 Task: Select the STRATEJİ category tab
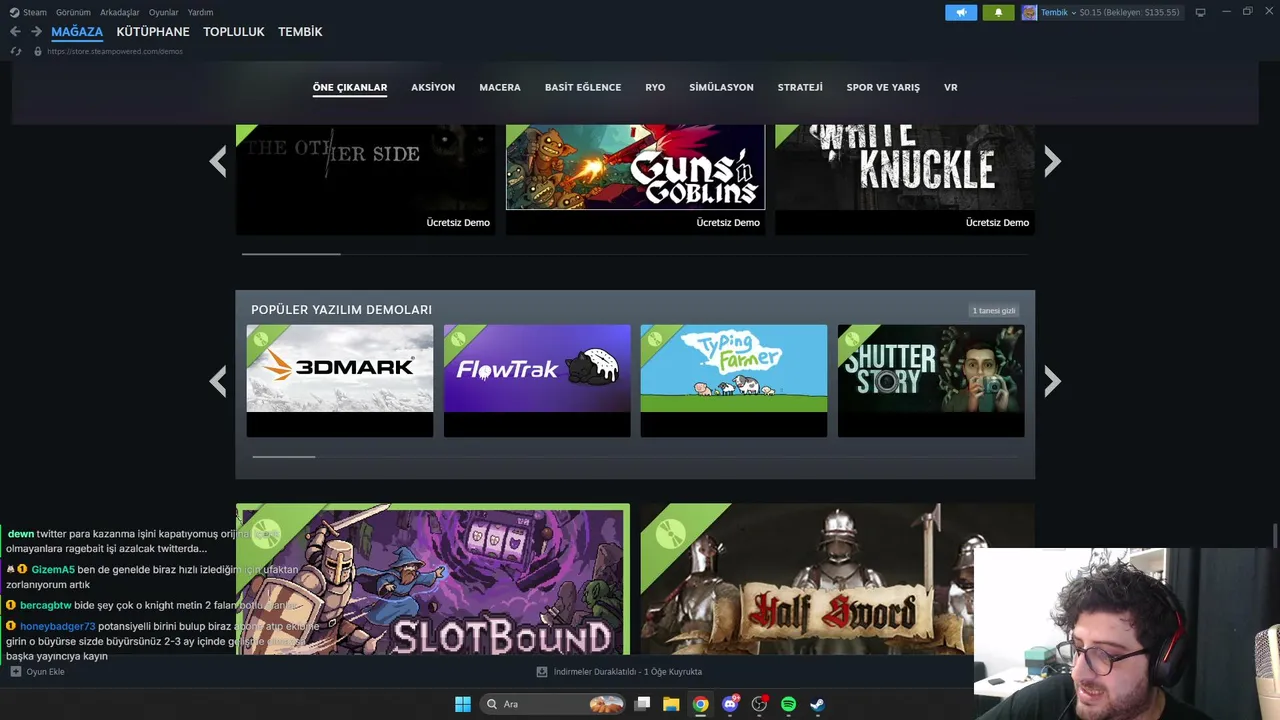[x=800, y=87]
